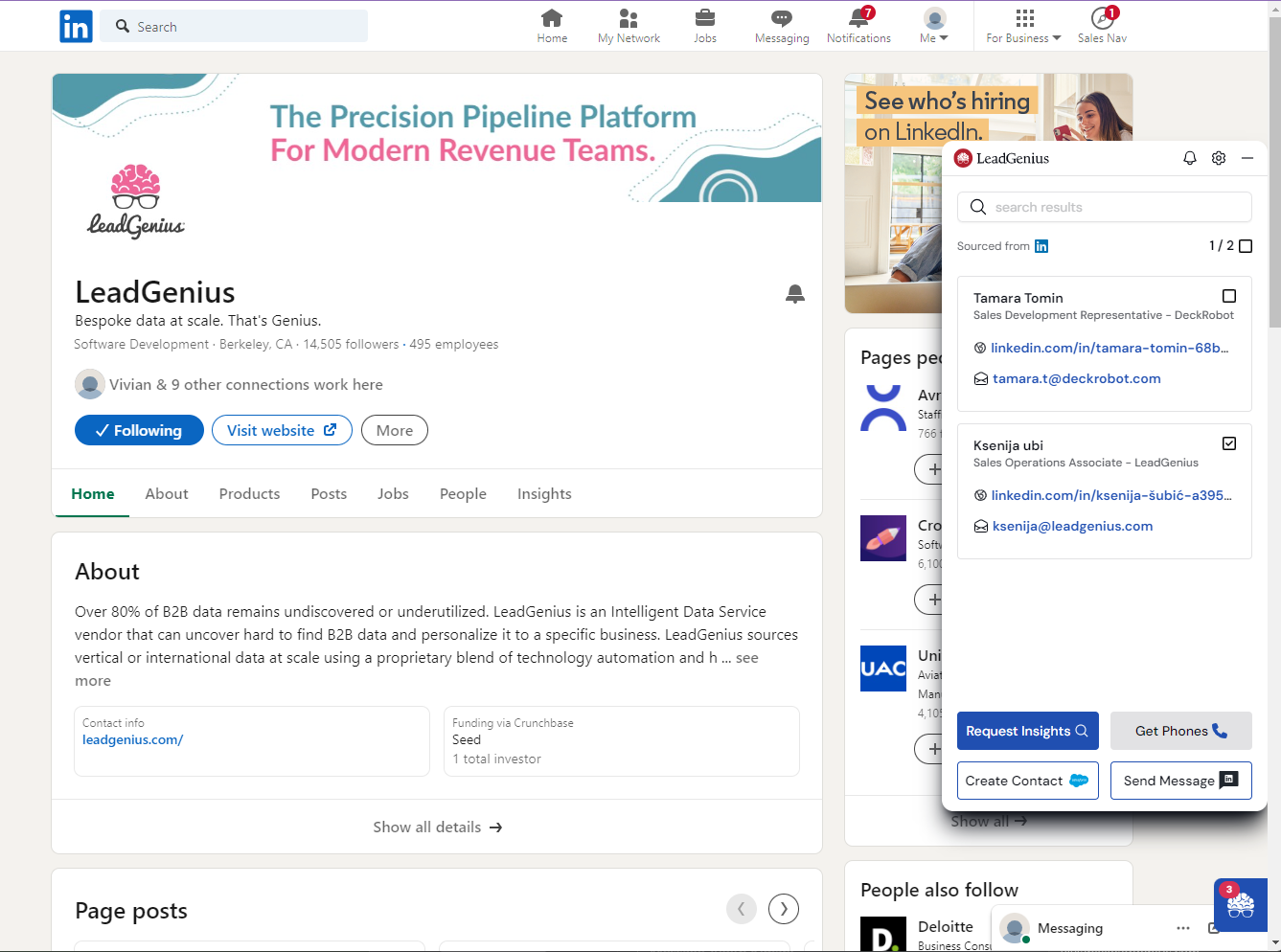Image resolution: width=1281 pixels, height=952 pixels.
Task: Open Notifications bell with 7 badge
Action: pyautogui.click(x=858, y=26)
